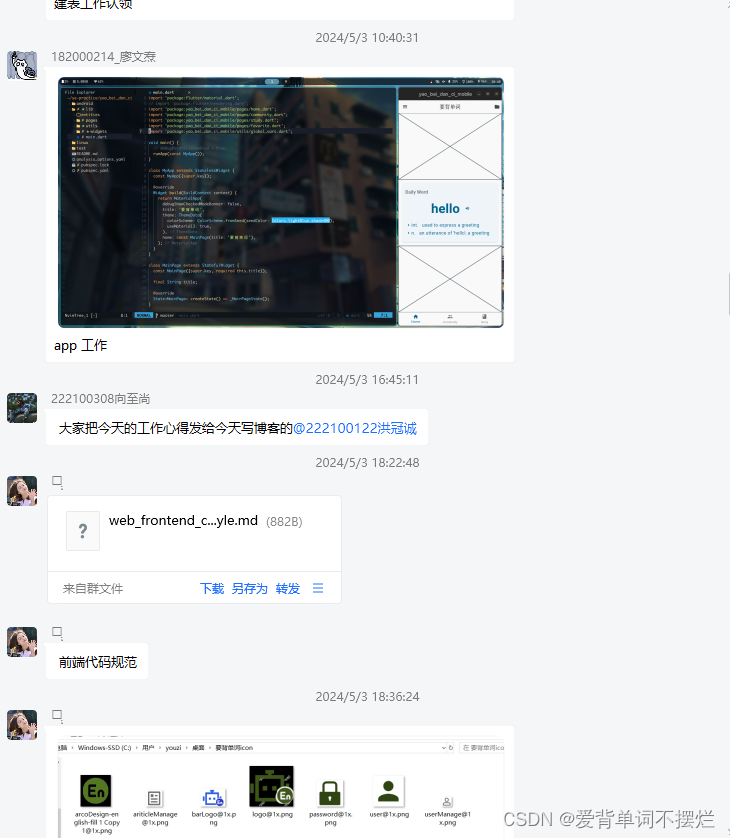Click the 前端代码规范 message bubble

[x=97, y=662]
